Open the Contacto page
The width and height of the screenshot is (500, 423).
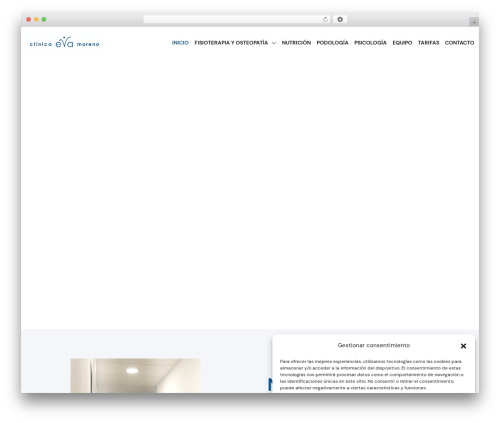click(x=459, y=43)
